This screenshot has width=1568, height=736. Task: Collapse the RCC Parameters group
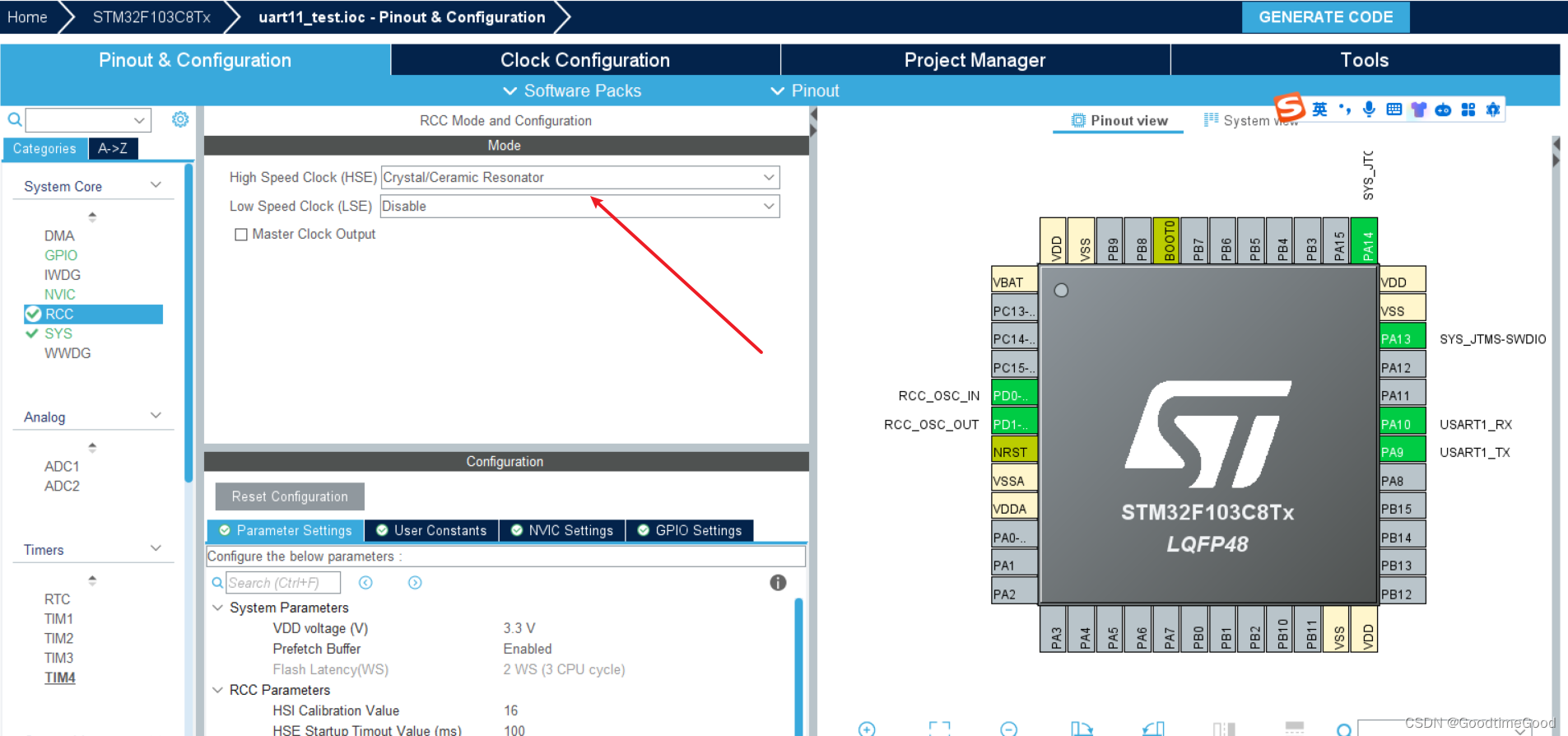(x=218, y=690)
